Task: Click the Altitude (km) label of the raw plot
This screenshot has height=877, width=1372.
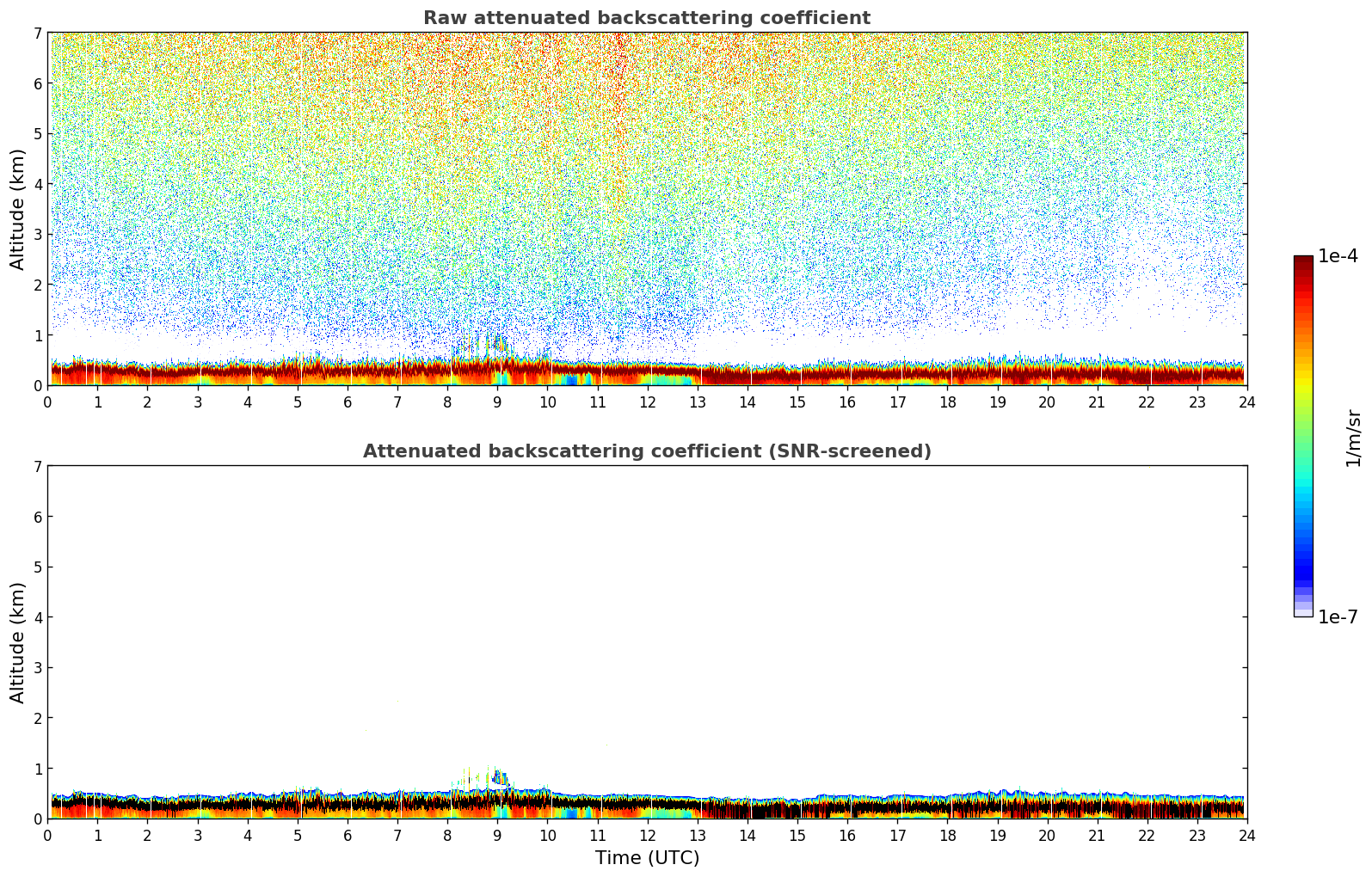Action: [18, 209]
